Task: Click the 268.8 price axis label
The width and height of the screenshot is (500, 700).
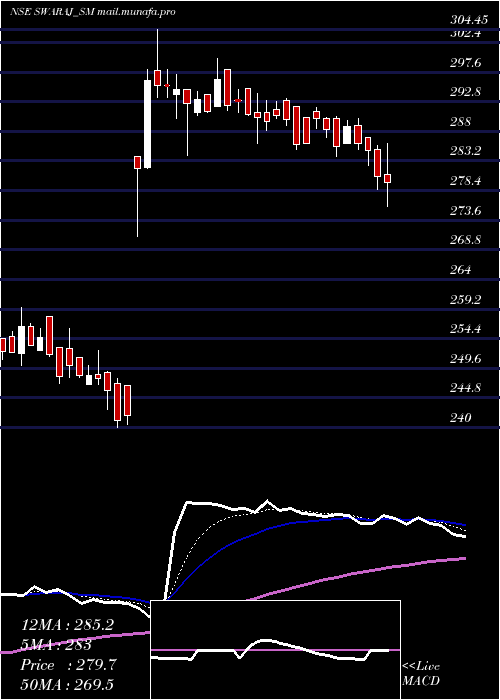Action: point(465,240)
